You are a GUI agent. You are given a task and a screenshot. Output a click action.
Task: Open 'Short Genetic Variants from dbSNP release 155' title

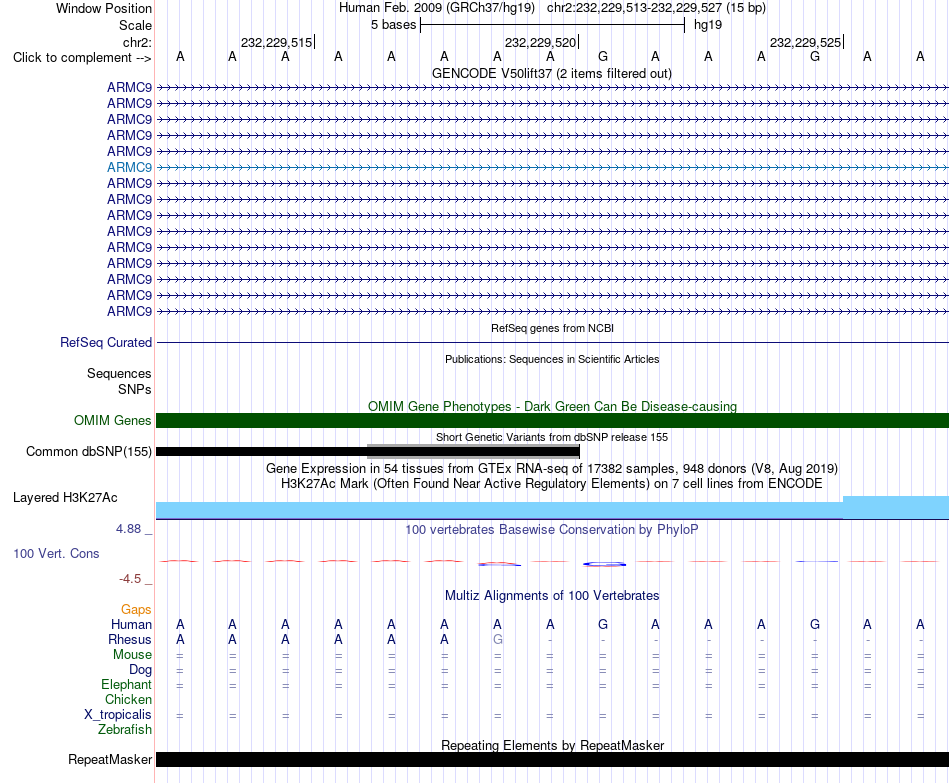coord(552,437)
